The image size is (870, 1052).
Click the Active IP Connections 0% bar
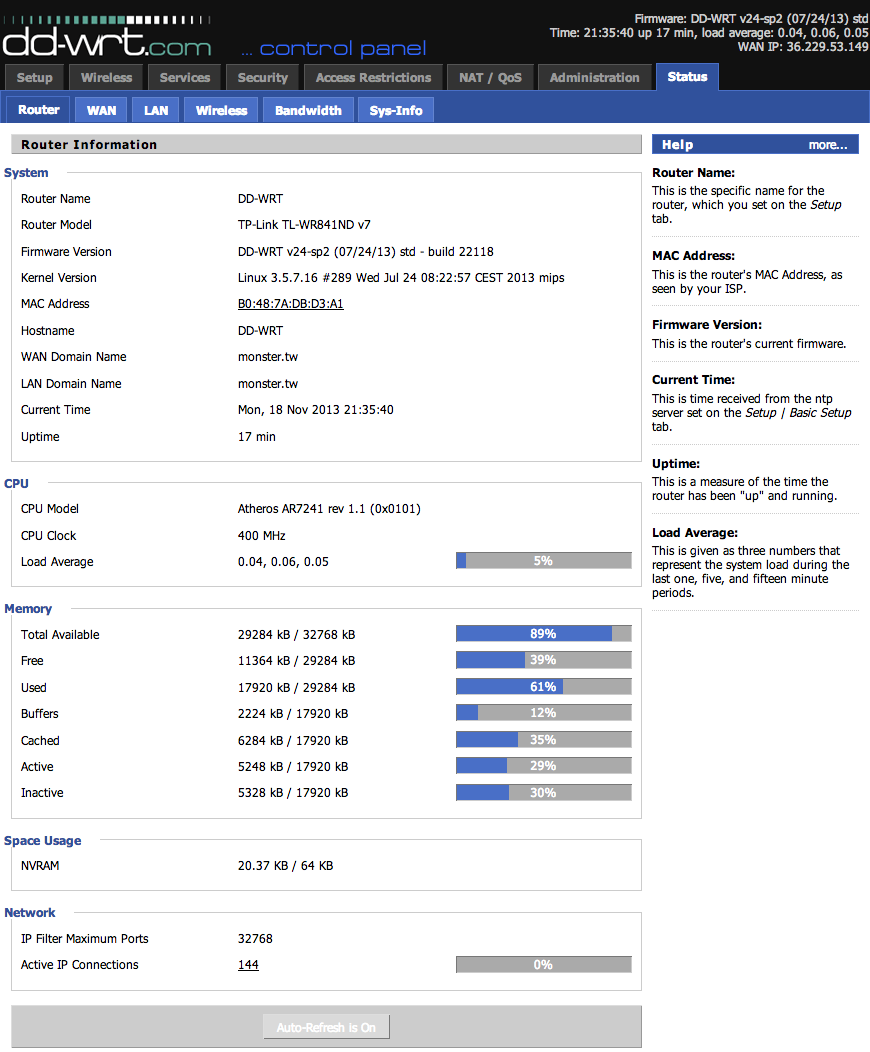[543, 965]
